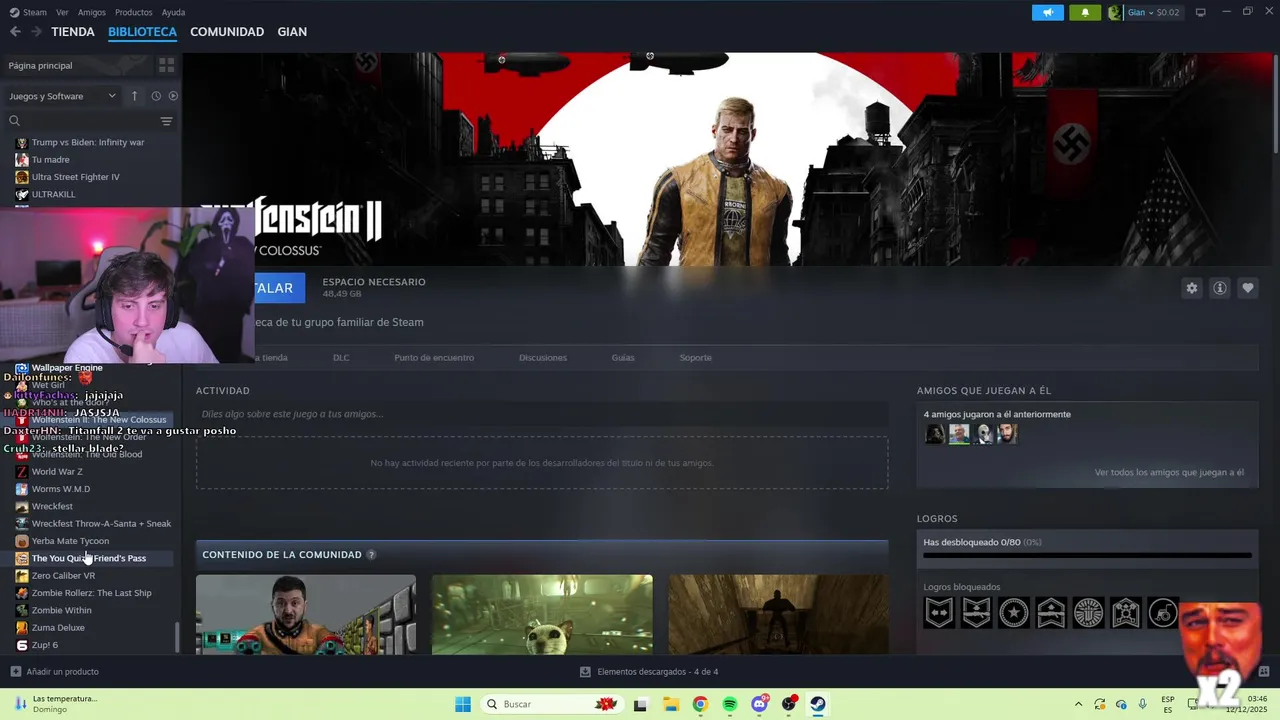Switch to Big Picture mode icon
The height and width of the screenshot is (720, 1280).
1201,12
